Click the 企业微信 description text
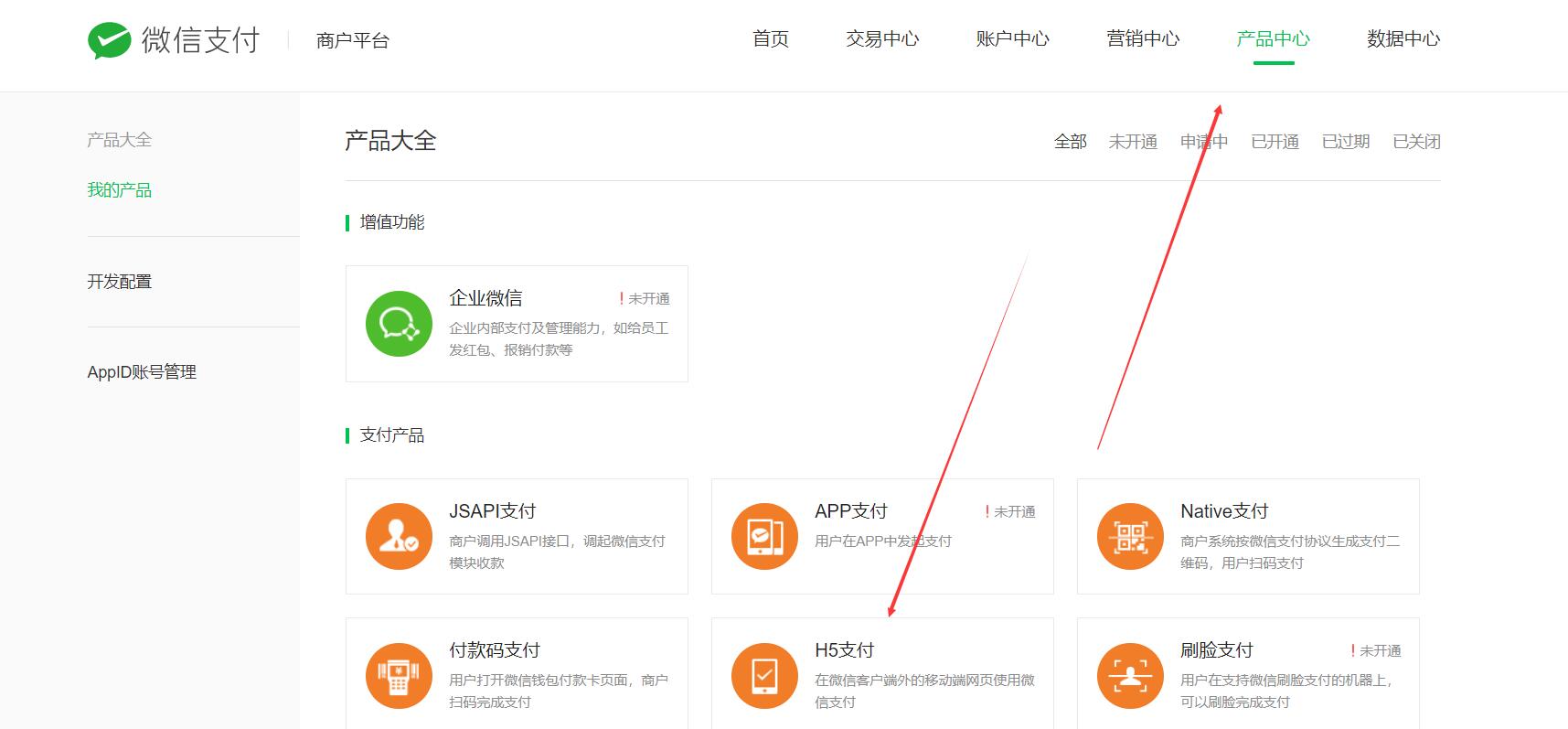The height and width of the screenshot is (729, 1568). tap(559, 339)
